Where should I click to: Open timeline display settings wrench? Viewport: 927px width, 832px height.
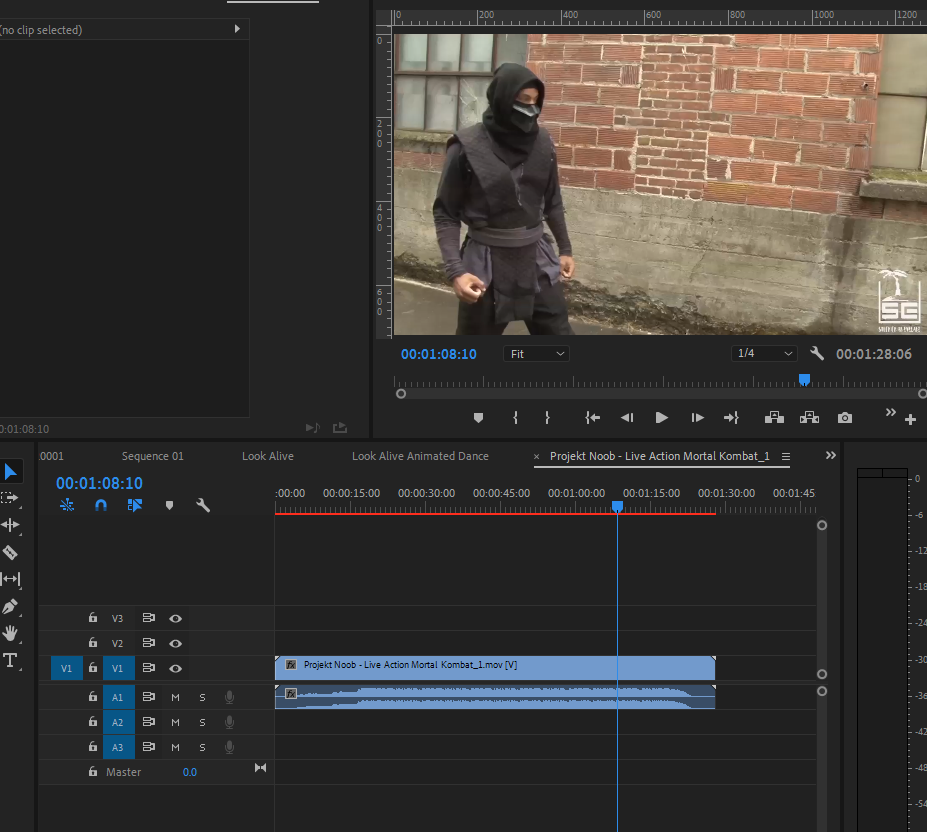click(x=203, y=506)
